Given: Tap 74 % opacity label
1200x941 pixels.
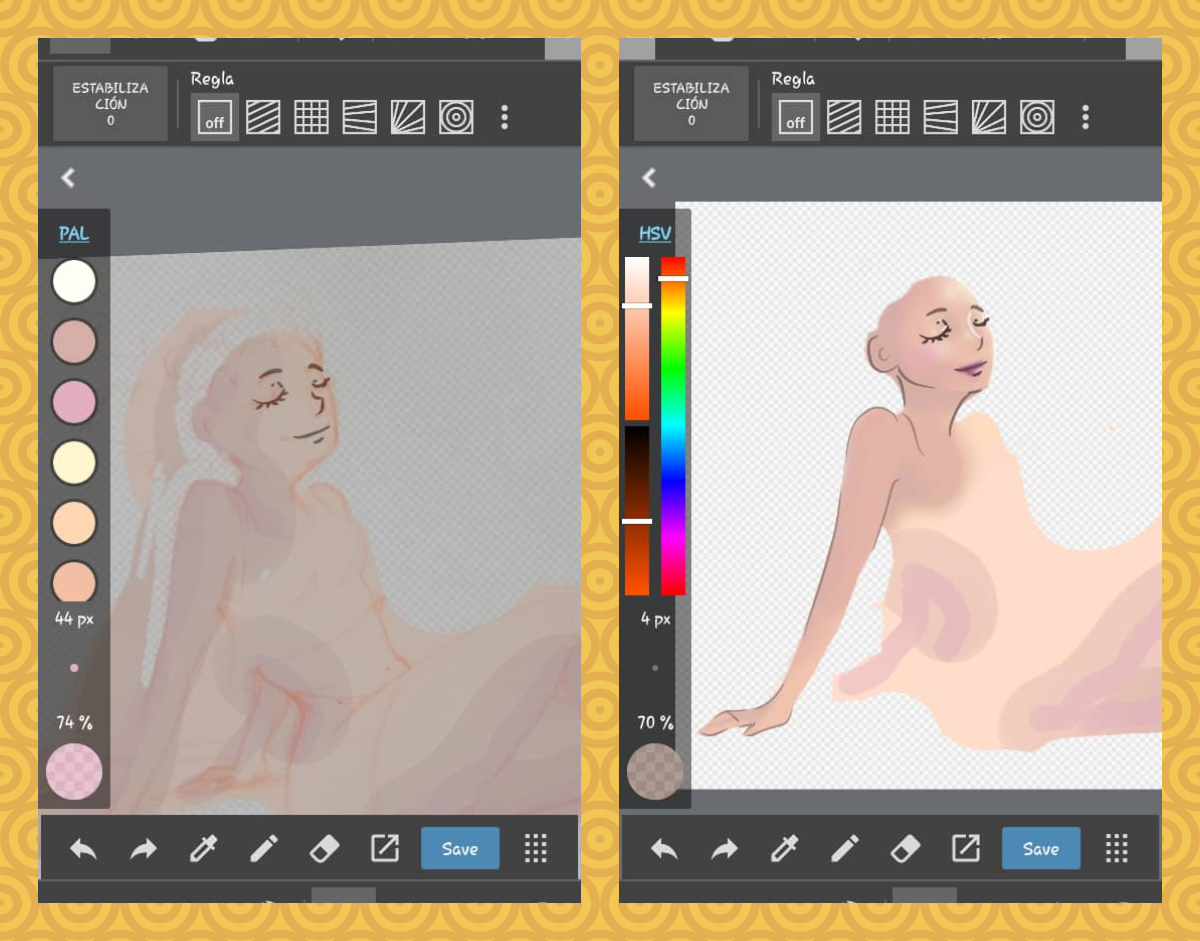Looking at the screenshot, I should [x=74, y=722].
